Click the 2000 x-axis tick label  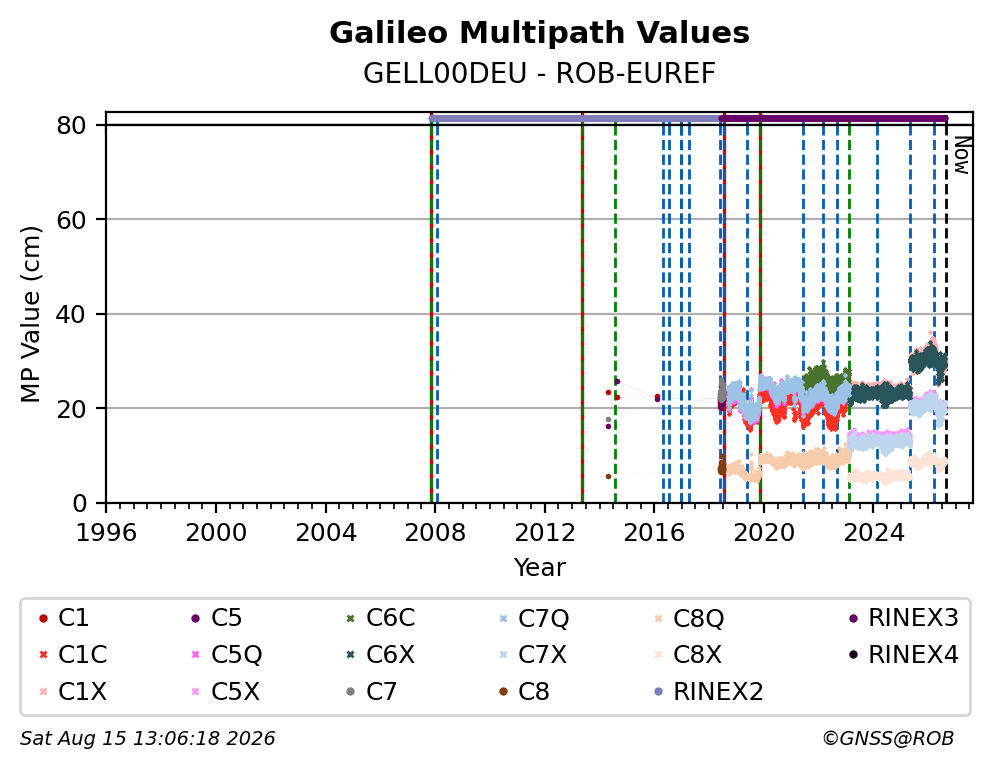tap(216, 533)
